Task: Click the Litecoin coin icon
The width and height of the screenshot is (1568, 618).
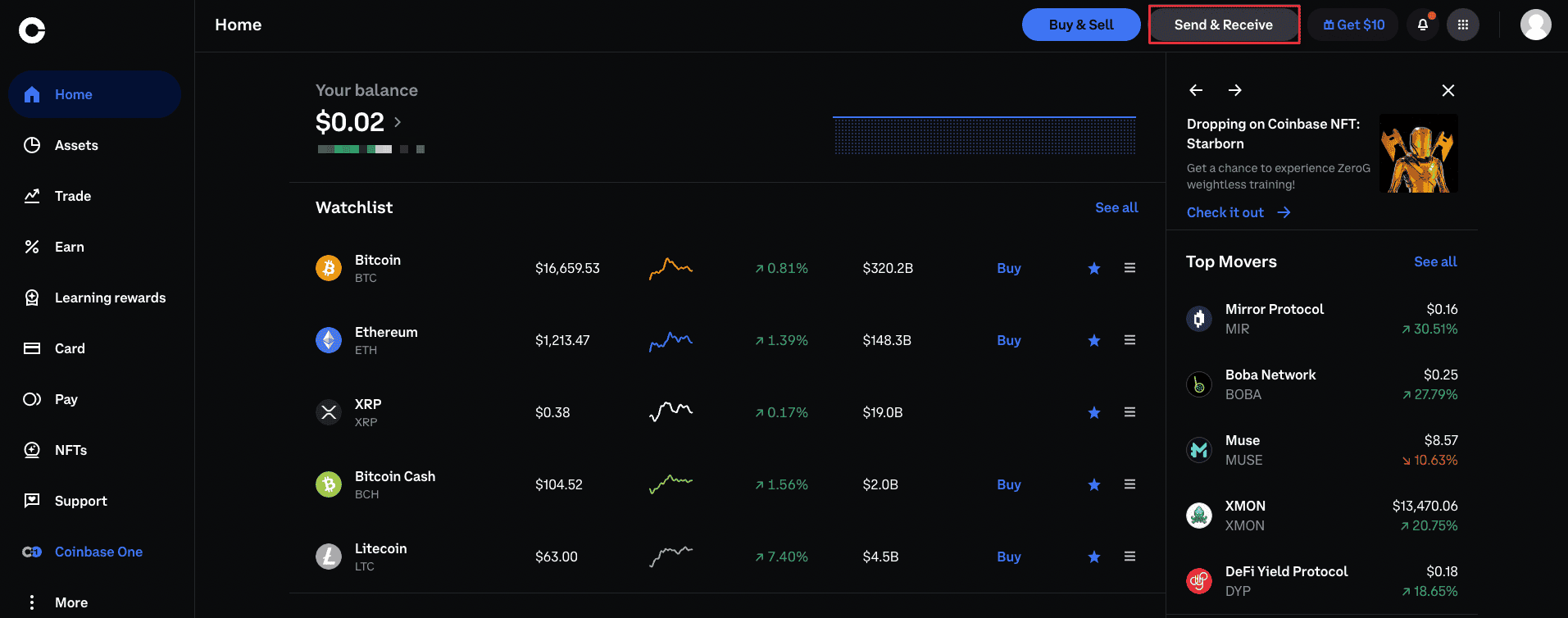Action: pyautogui.click(x=329, y=557)
